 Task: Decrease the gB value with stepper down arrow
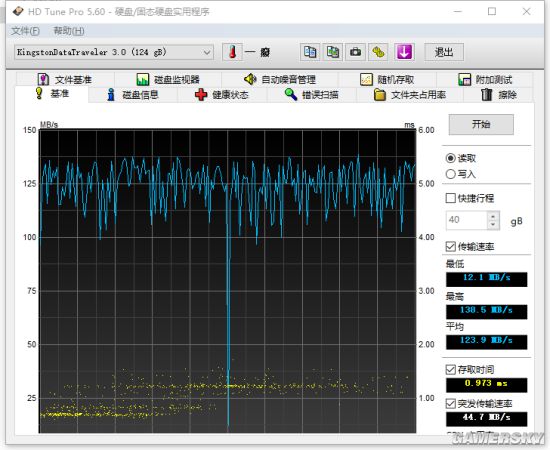[493, 225]
